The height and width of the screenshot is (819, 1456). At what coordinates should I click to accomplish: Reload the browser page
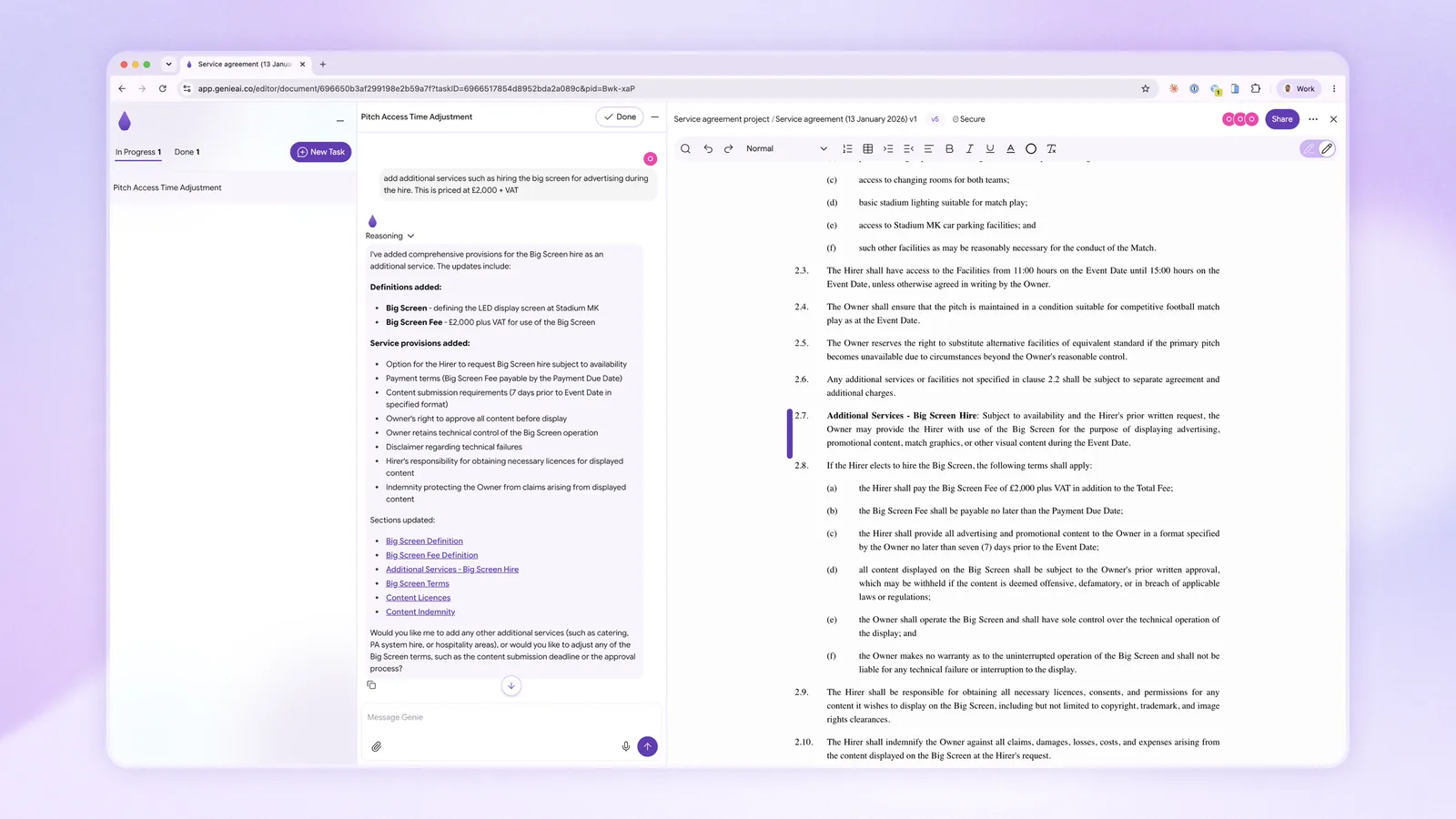coord(163,88)
